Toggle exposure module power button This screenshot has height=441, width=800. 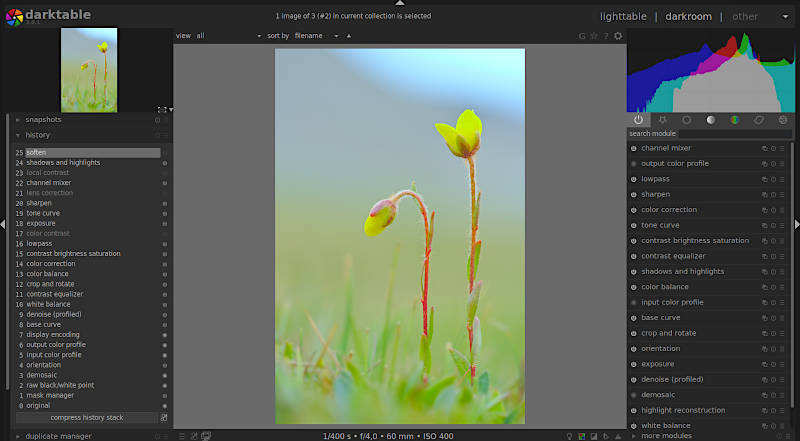pos(634,364)
